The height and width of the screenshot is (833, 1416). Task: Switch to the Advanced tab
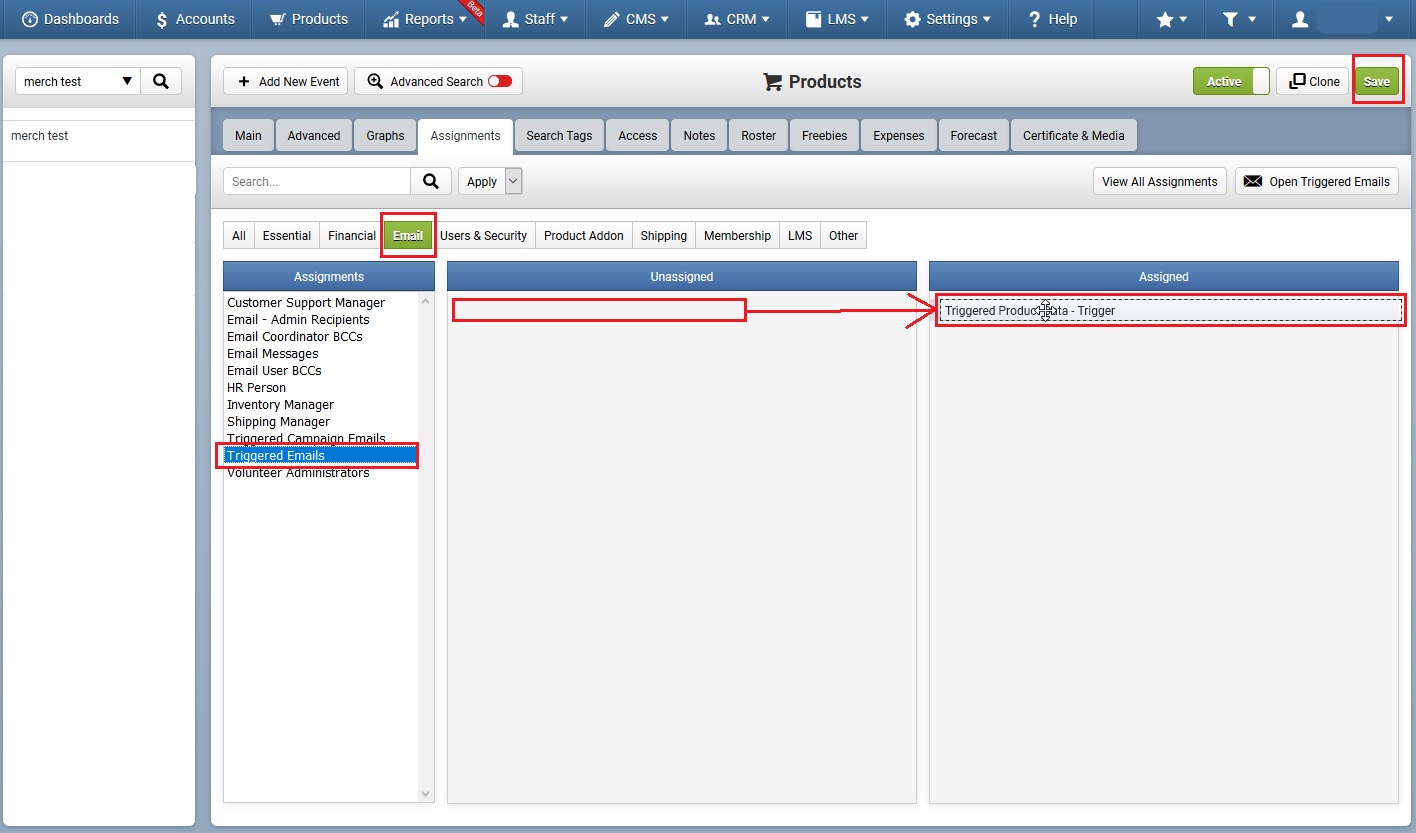pos(314,136)
